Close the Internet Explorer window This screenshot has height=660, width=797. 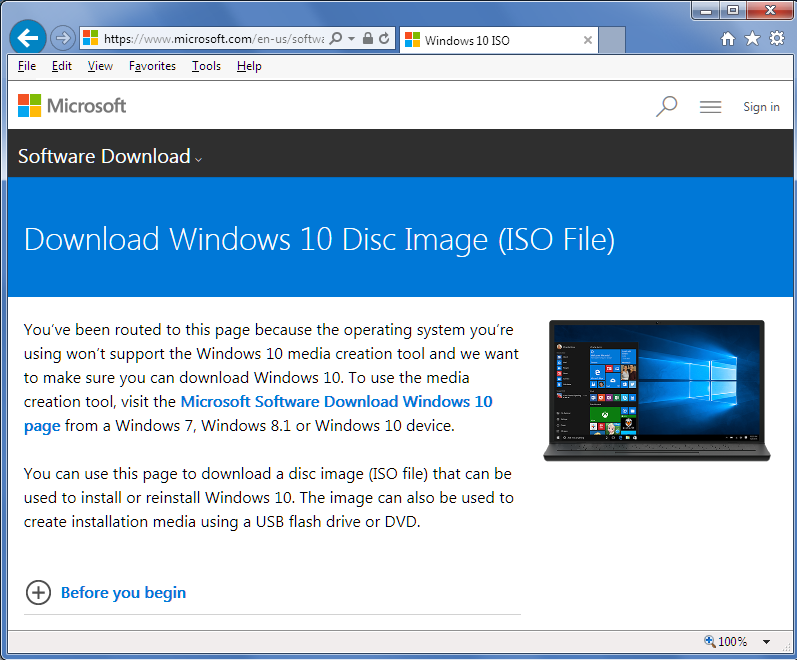770,10
